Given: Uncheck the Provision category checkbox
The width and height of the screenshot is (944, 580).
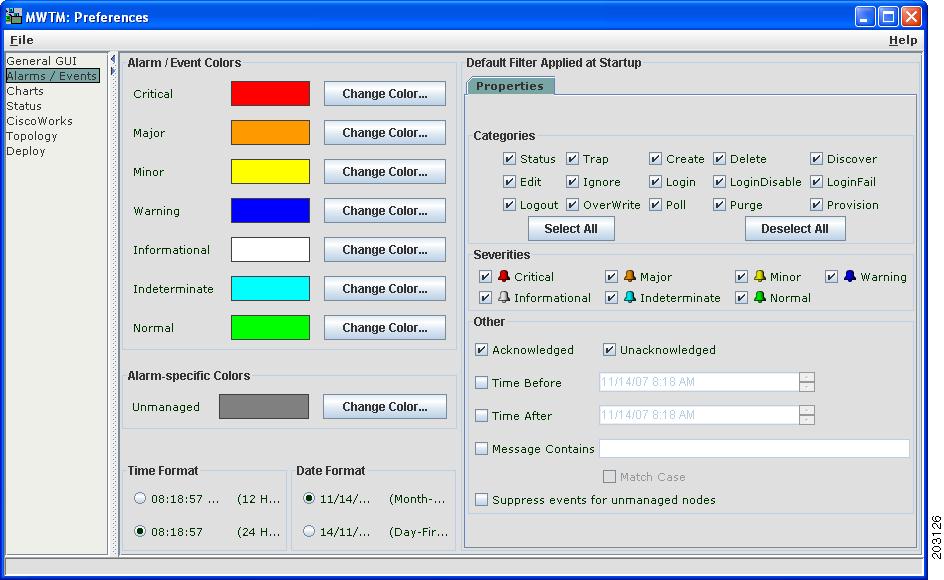Looking at the screenshot, I should [816, 205].
